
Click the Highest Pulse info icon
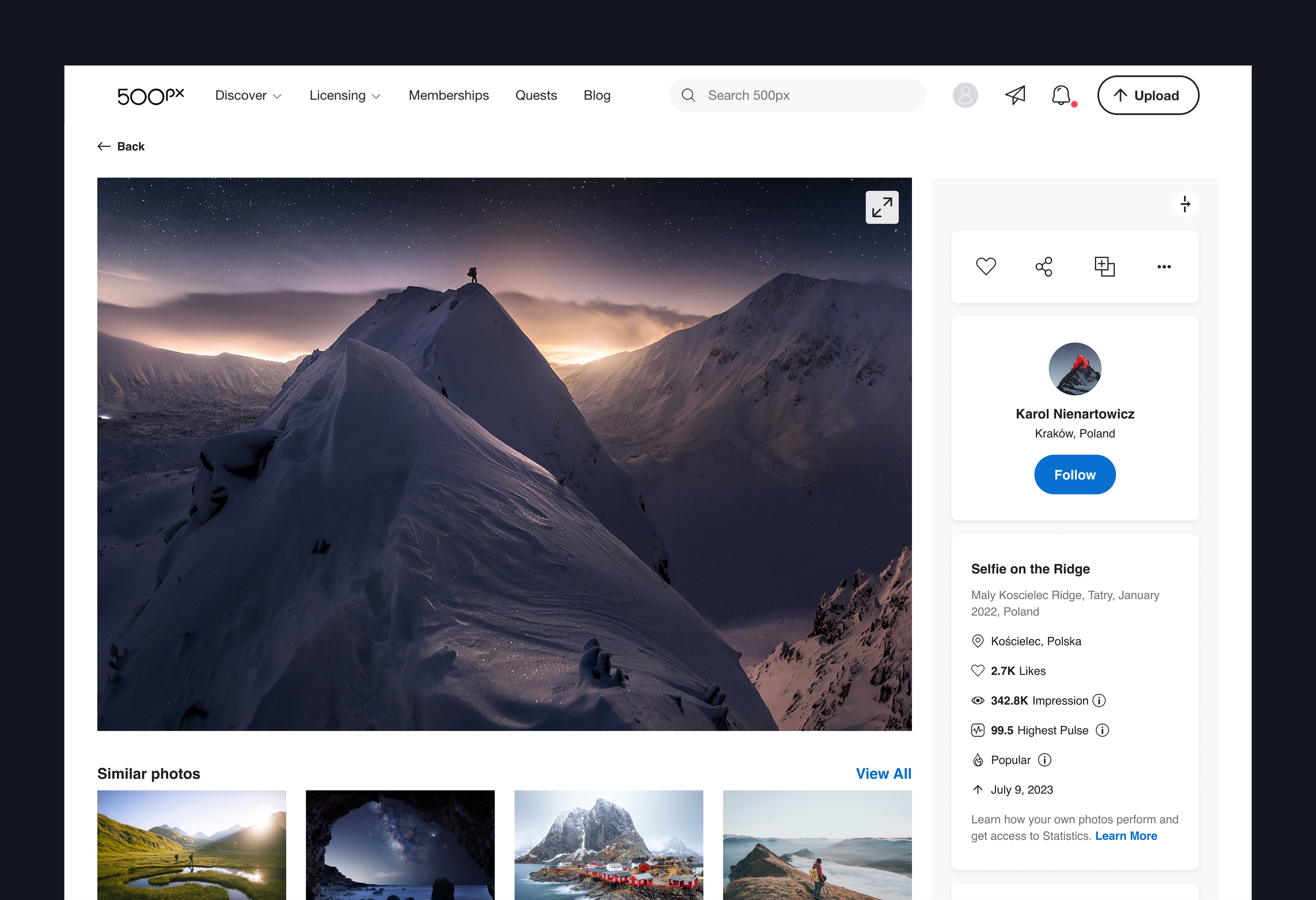(1102, 730)
